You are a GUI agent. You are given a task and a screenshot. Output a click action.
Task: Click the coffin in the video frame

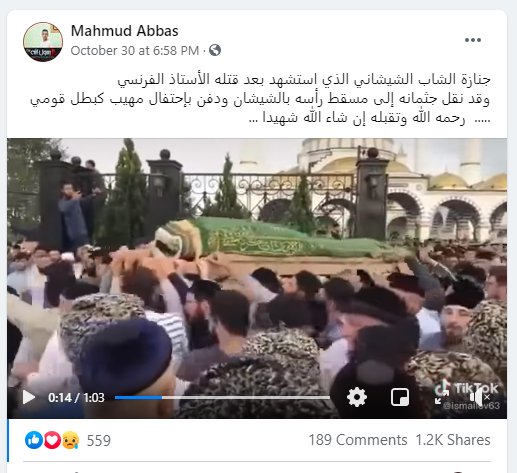tap(282, 245)
